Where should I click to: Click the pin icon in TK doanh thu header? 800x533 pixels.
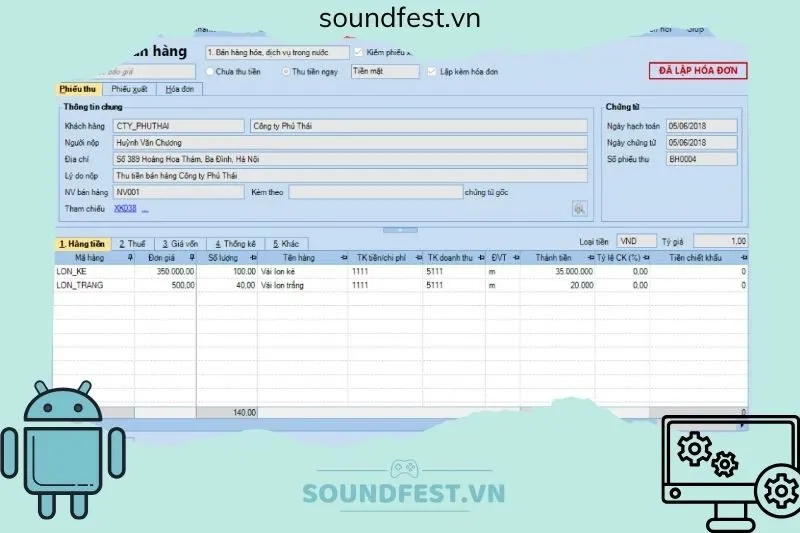coord(480,257)
